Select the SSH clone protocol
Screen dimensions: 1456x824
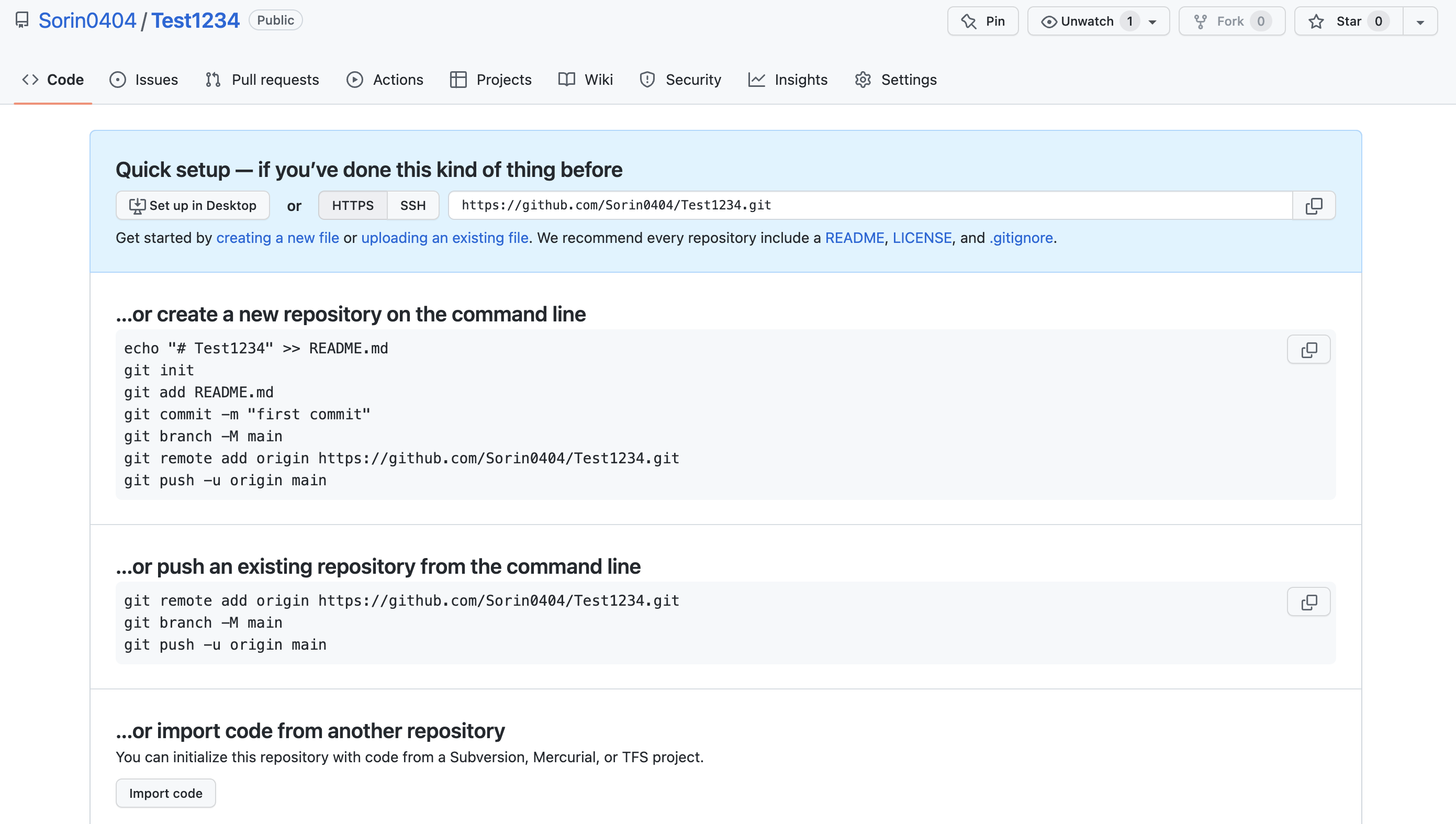coord(413,205)
